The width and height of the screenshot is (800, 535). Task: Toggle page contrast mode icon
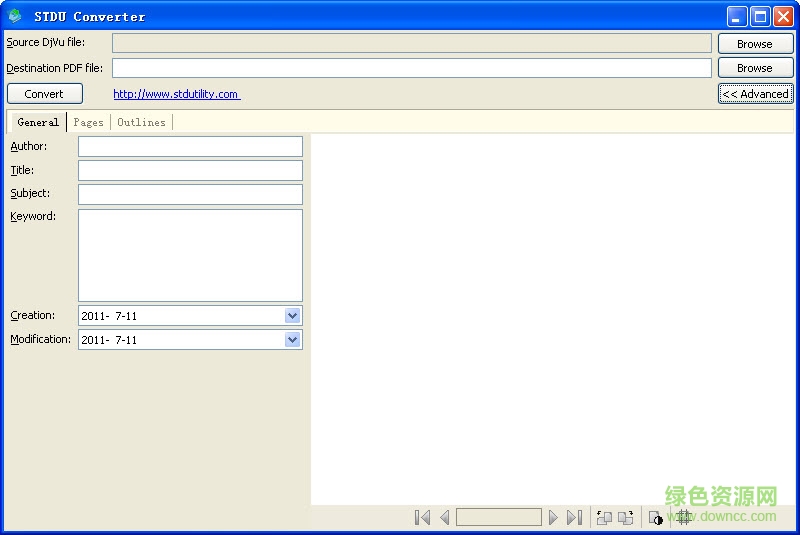656,518
